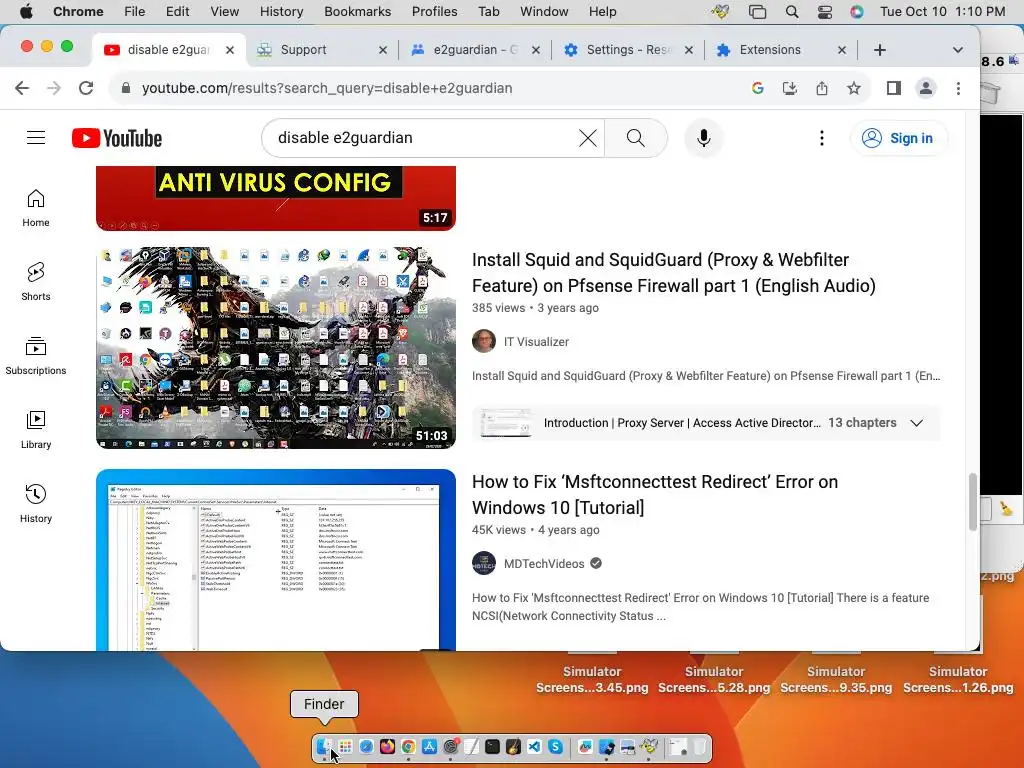Click the share icon in address bar
This screenshot has height=768, width=1024.
(x=822, y=88)
